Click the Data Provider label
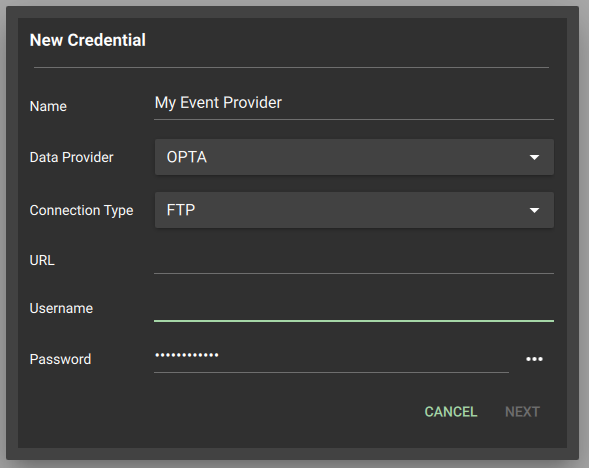Image resolution: width=589 pixels, height=468 pixels. tap(71, 157)
